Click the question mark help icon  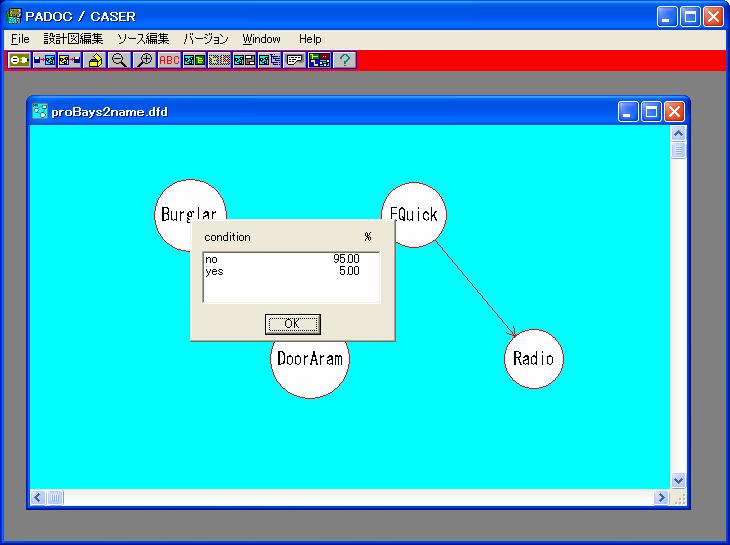tap(345, 60)
